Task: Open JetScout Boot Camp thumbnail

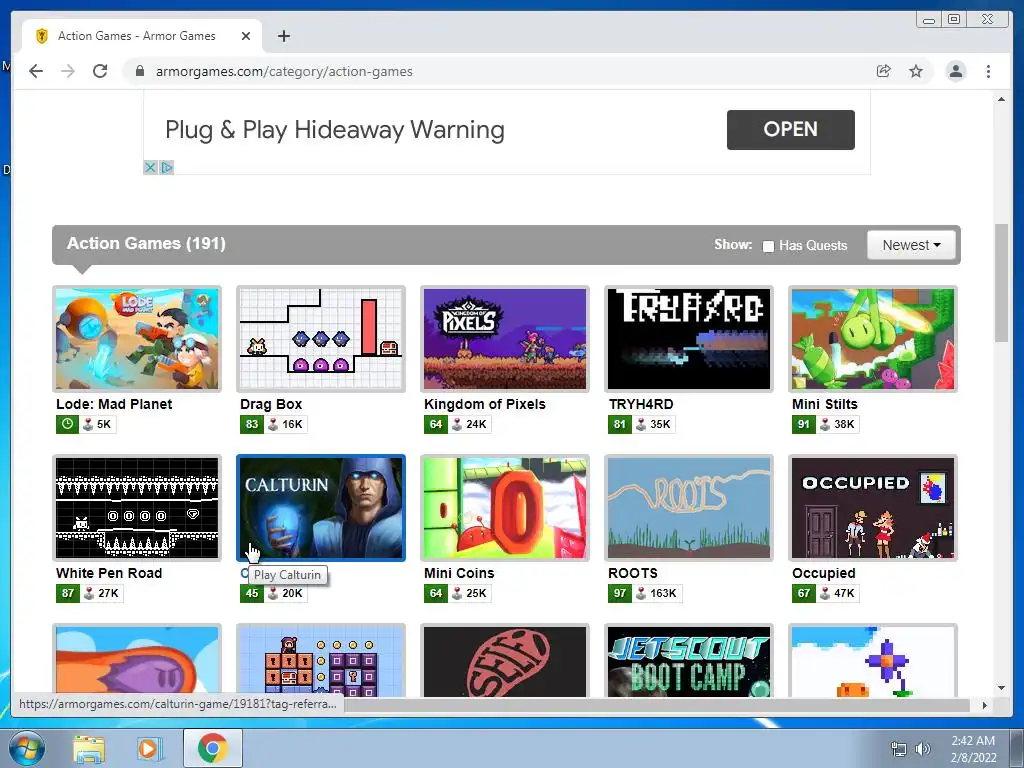Action: (x=689, y=661)
